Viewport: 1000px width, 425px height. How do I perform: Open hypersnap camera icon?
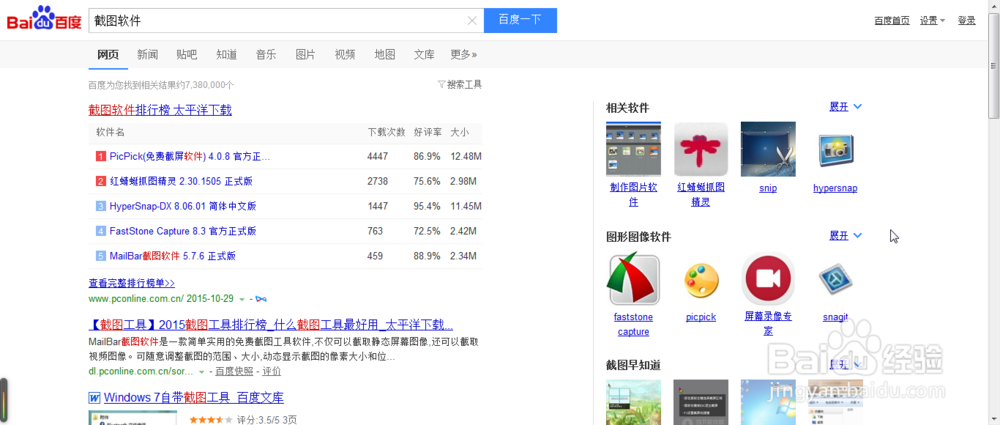coord(835,149)
